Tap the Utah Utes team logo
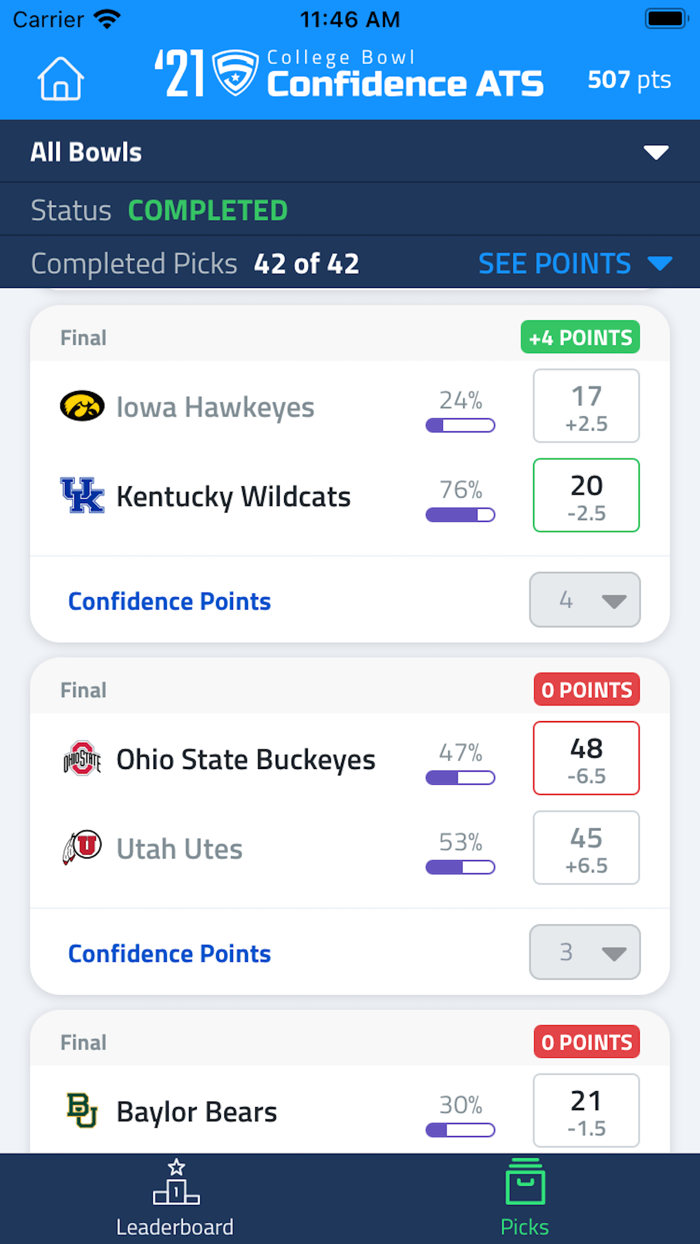The height and width of the screenshot is (1244, 700). point(82,848)
